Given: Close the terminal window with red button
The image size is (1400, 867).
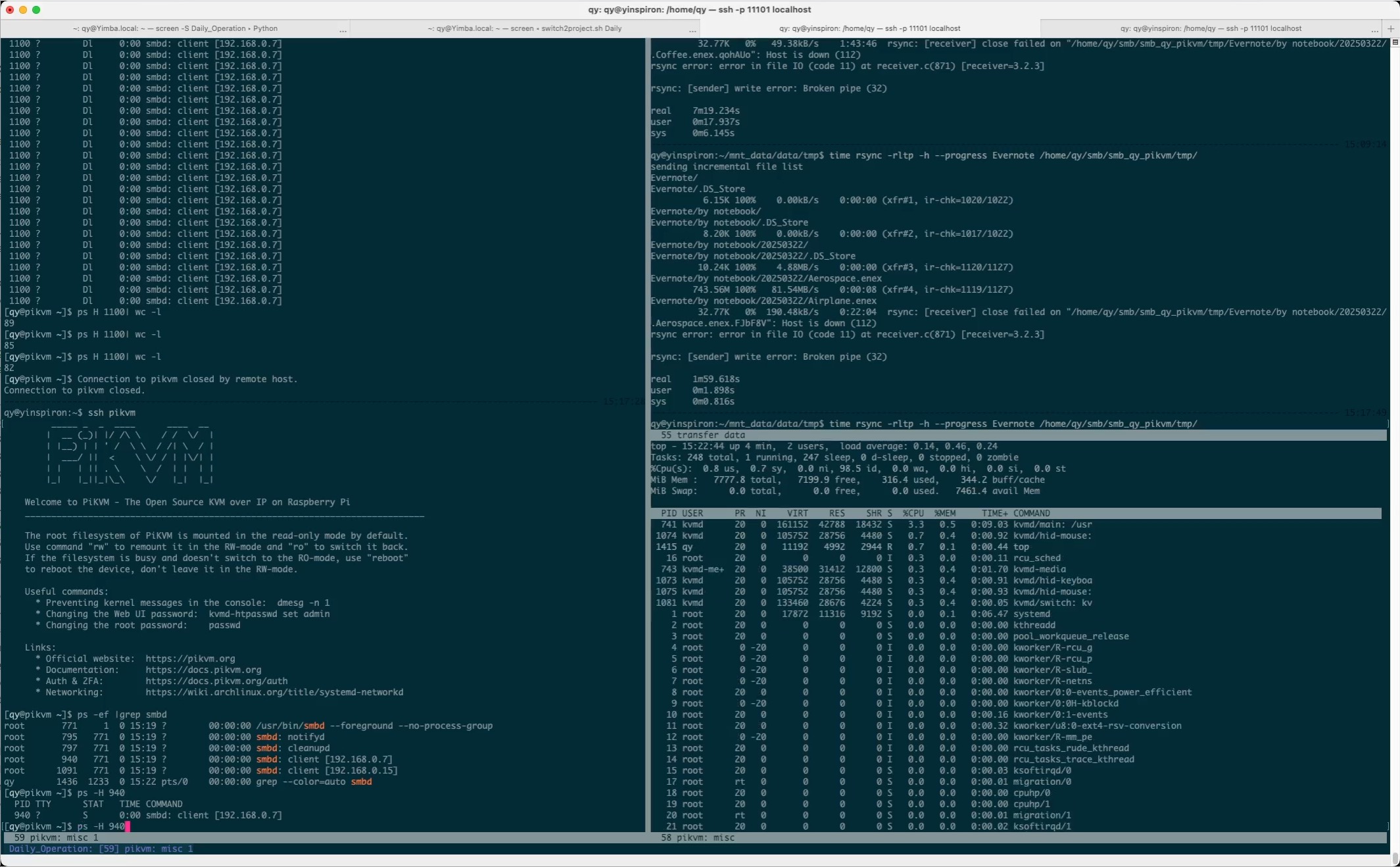Looking at the screenshot, I should (x=10, y=10).
